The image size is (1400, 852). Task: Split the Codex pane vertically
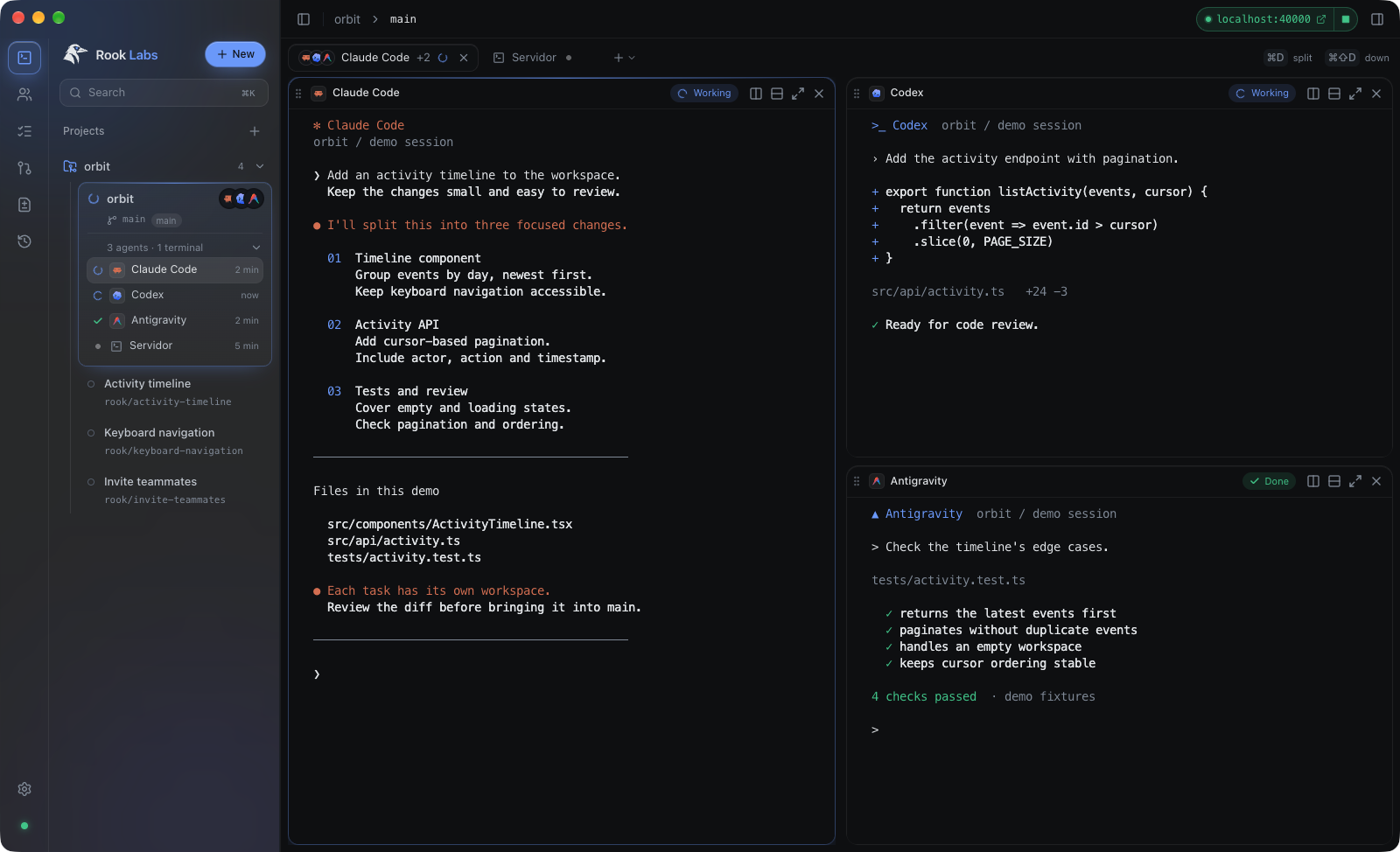coord(1313,94)
